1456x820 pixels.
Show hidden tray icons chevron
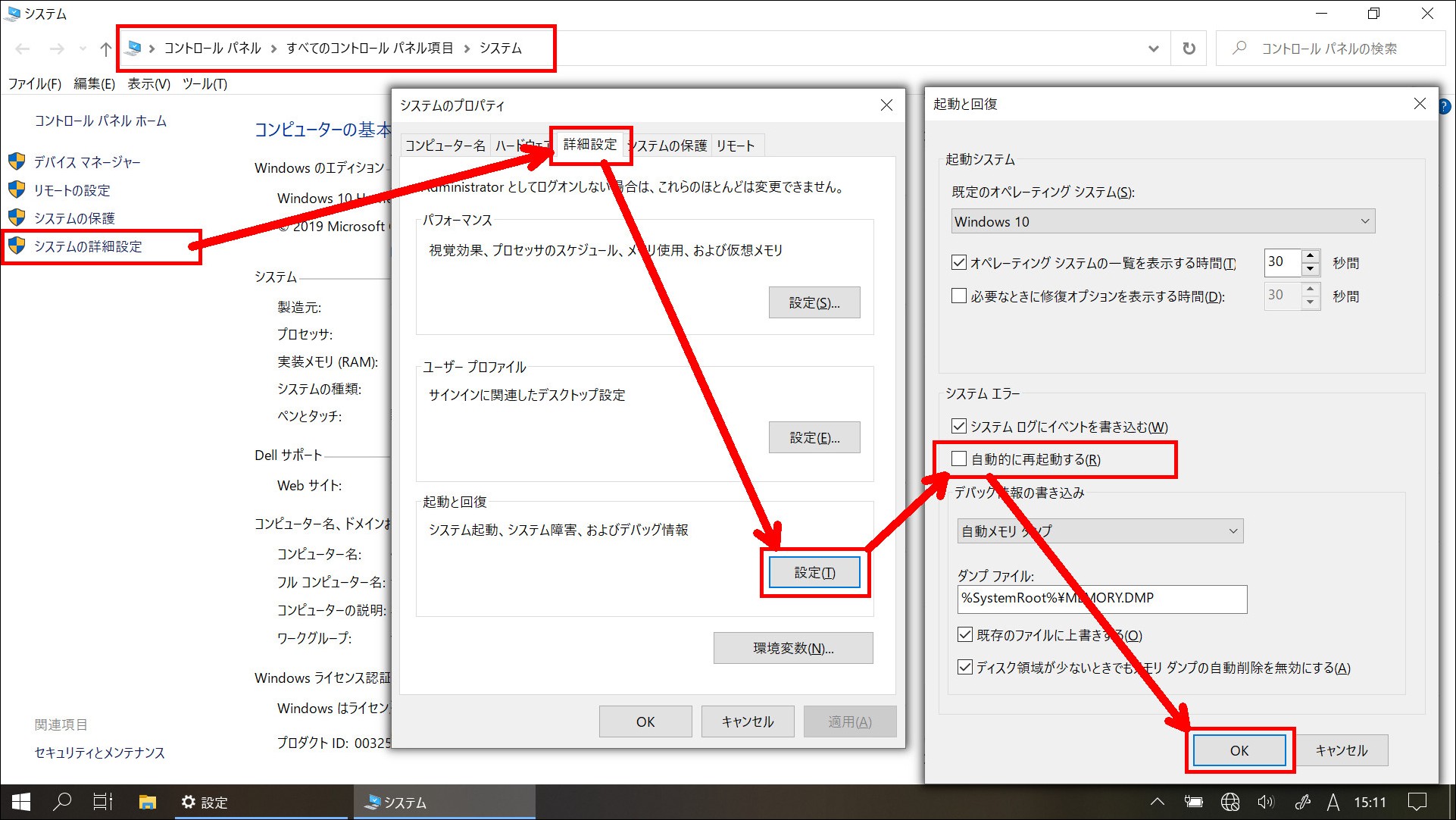1158,802
